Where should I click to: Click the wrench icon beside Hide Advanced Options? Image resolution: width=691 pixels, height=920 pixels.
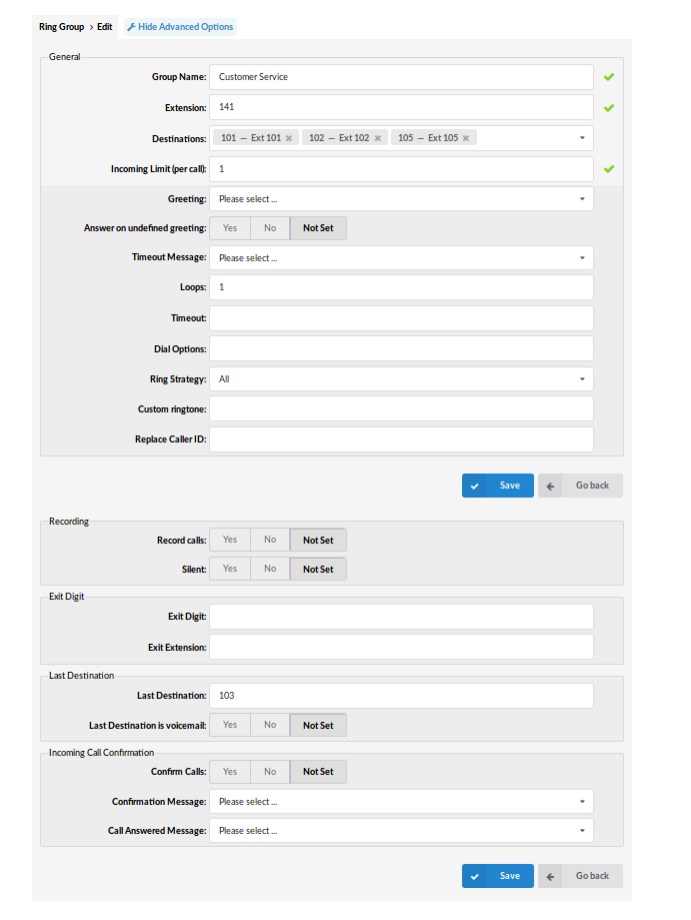(x=131, y=27)
